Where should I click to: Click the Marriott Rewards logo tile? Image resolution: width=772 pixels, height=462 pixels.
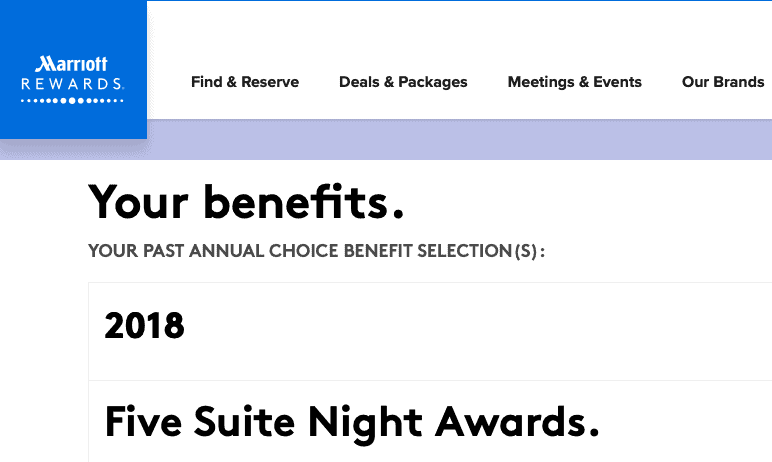(x=73, y=69)
